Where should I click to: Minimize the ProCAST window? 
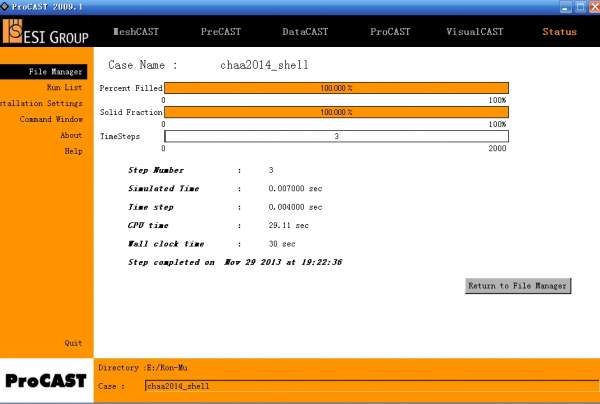[565, 7]
